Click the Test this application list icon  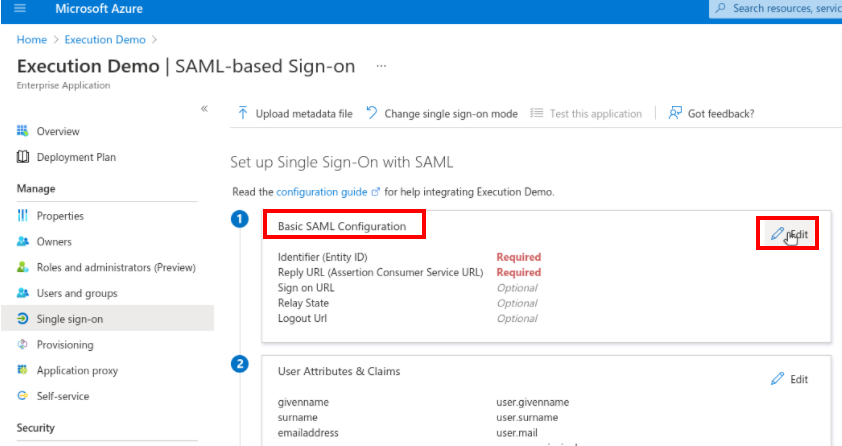pyautogui.click(x=536, y=113)
